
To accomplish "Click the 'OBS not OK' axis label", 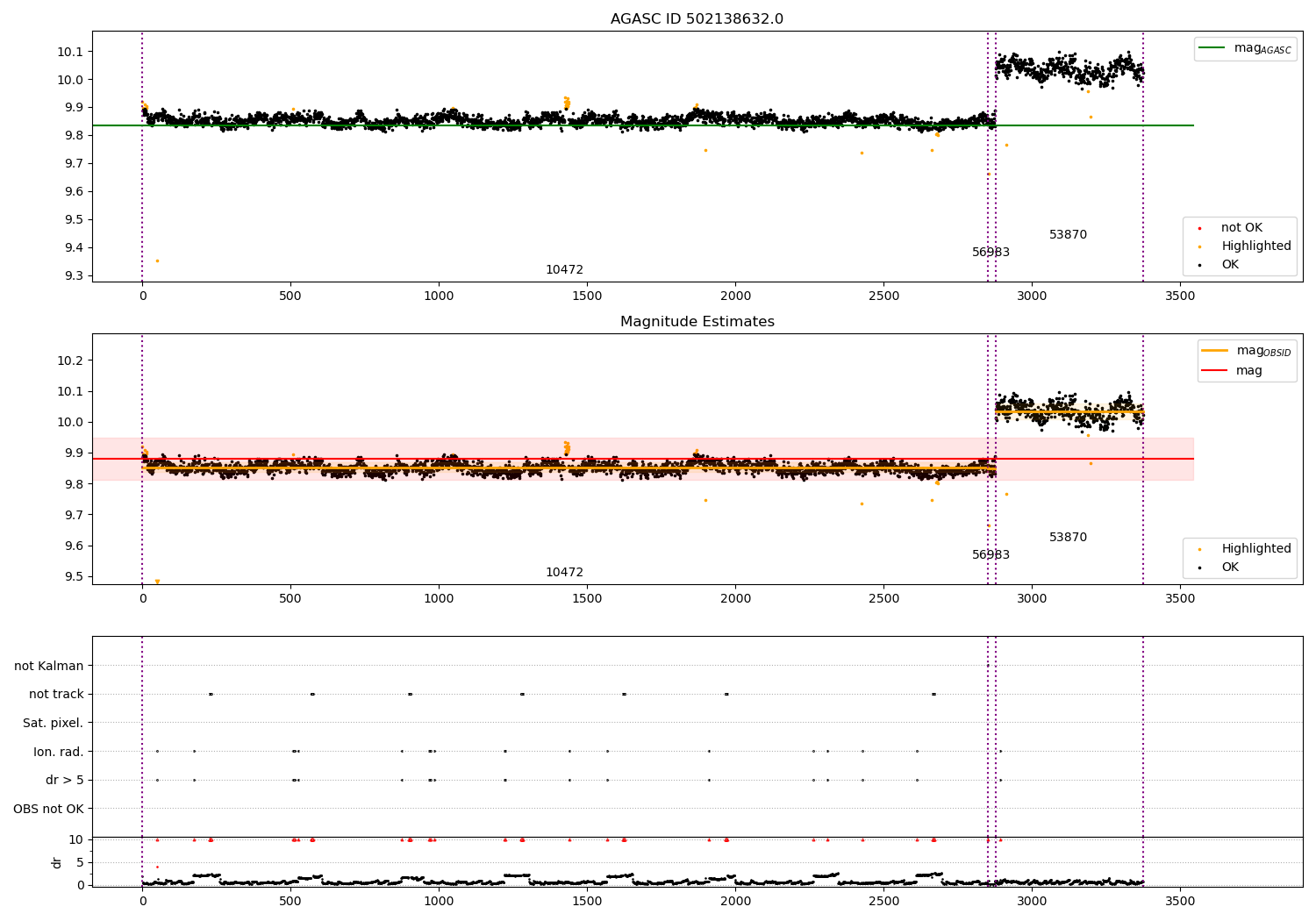I will [48, 809].
